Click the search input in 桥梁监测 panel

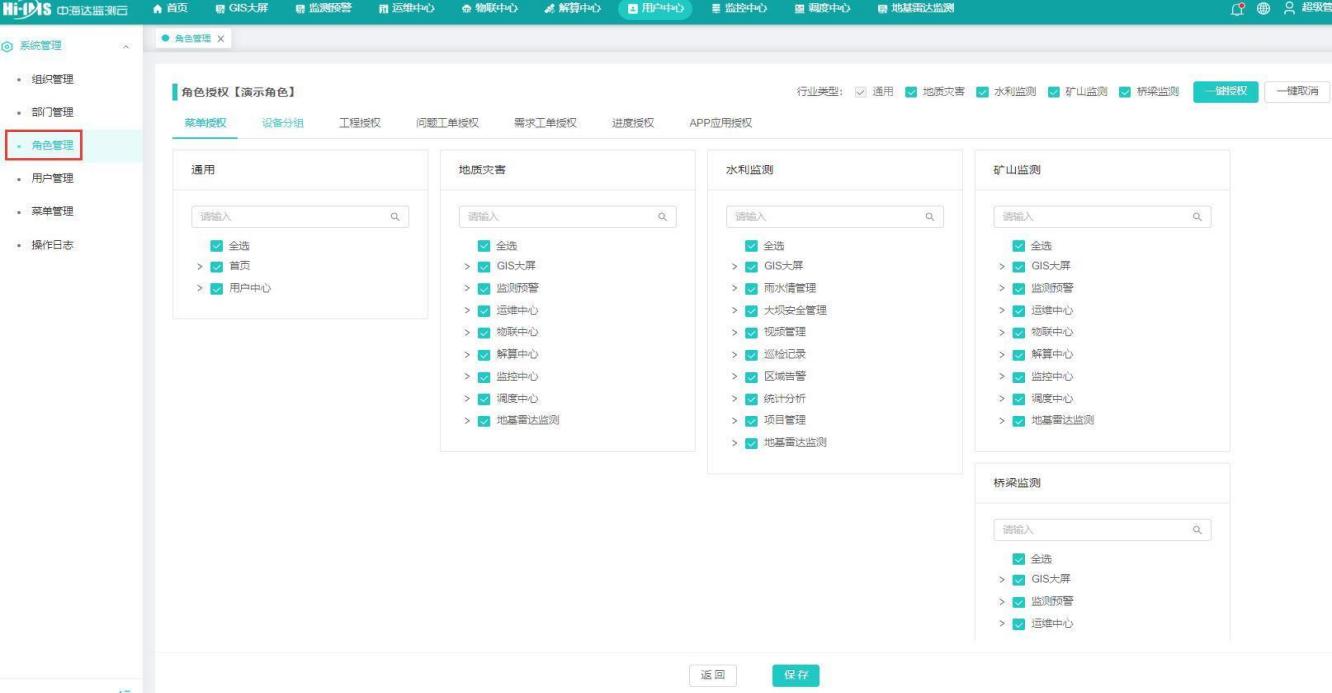pyautogui.click(x=1090, y=530)
